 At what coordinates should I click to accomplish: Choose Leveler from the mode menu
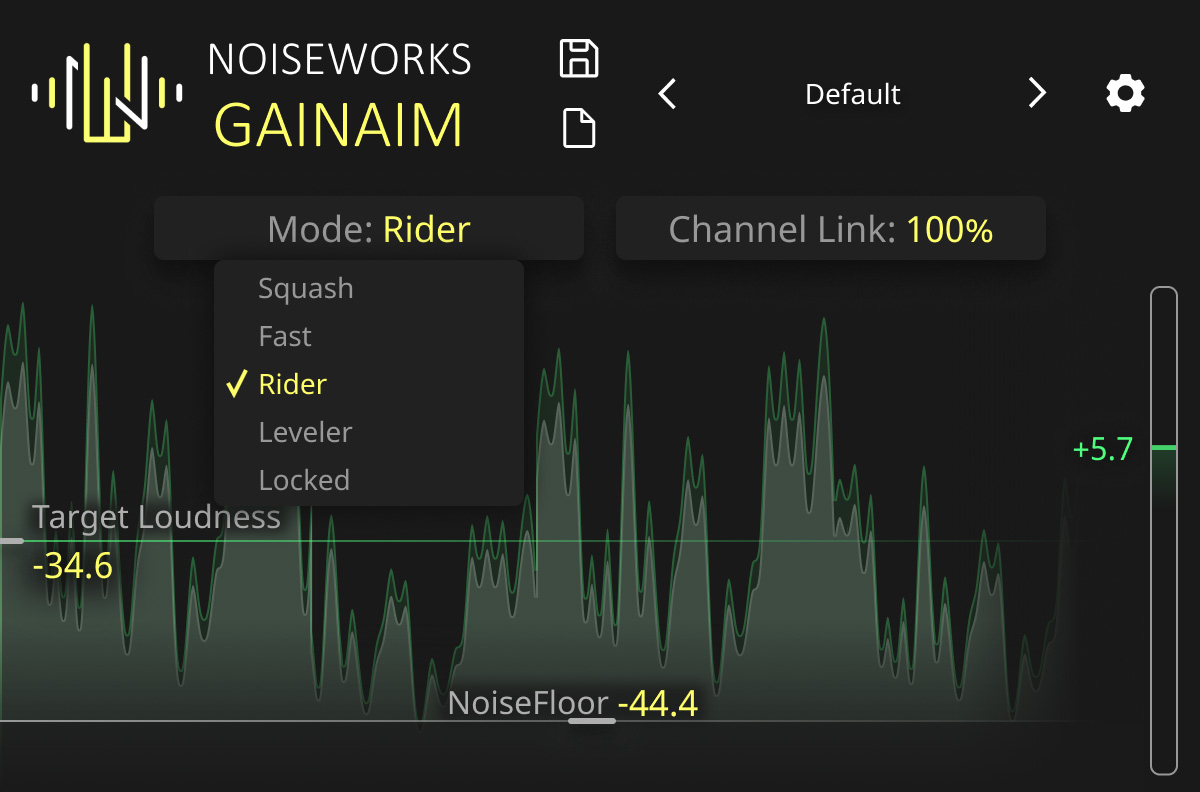pyautogui.click(x=305, y=432)
